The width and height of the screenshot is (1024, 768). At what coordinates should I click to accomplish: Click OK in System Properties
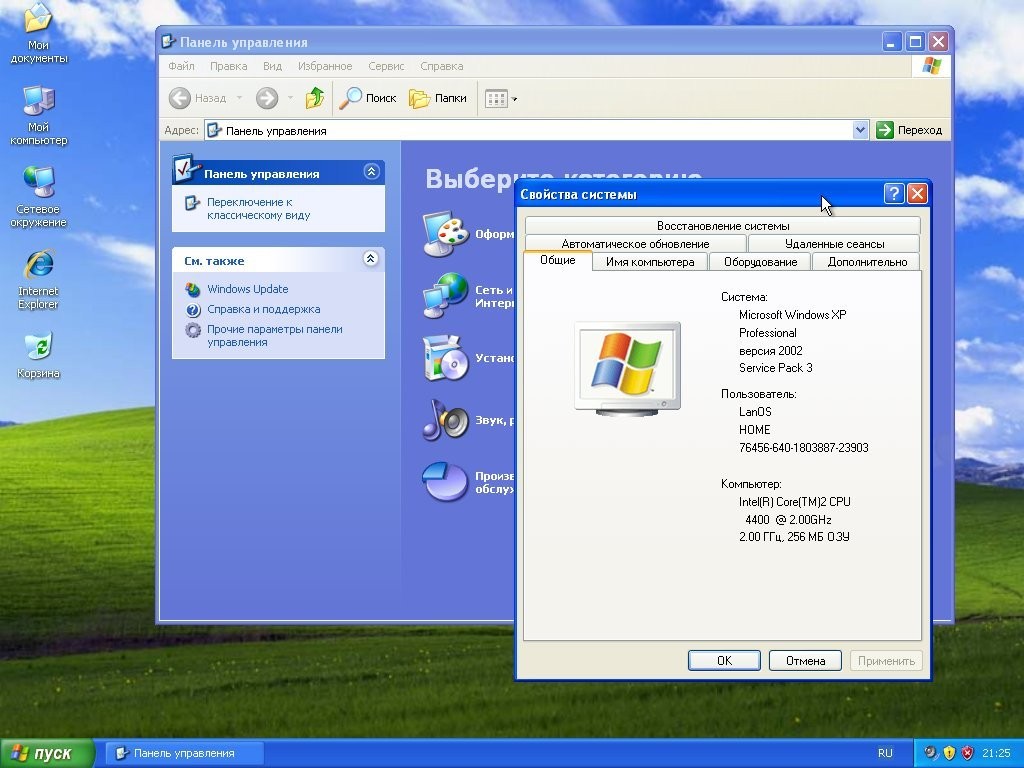724,660
